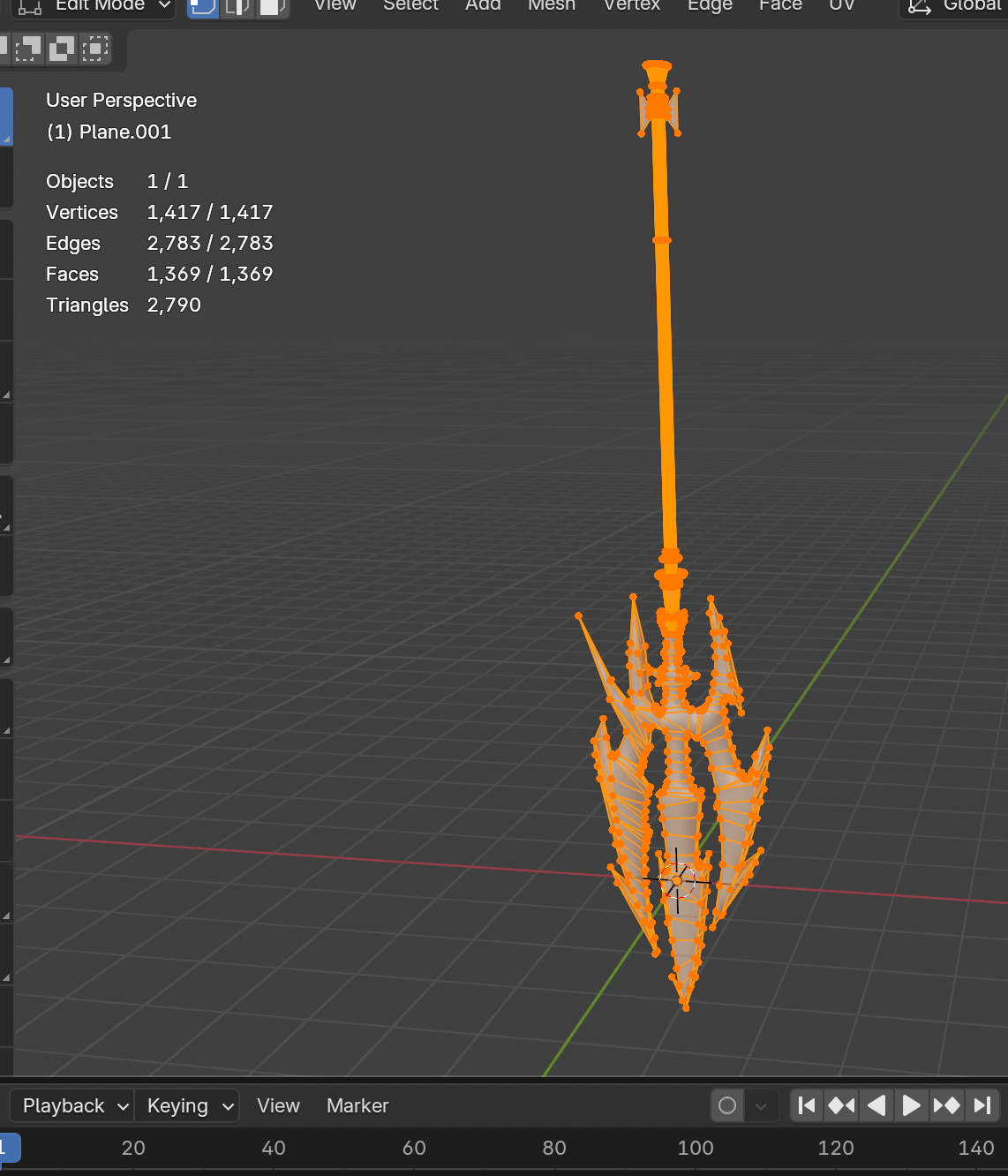The width and height of the screenshot is (1008, 1176).
Task: Click the Triangles value '2,790'
Action: [174, 305]
